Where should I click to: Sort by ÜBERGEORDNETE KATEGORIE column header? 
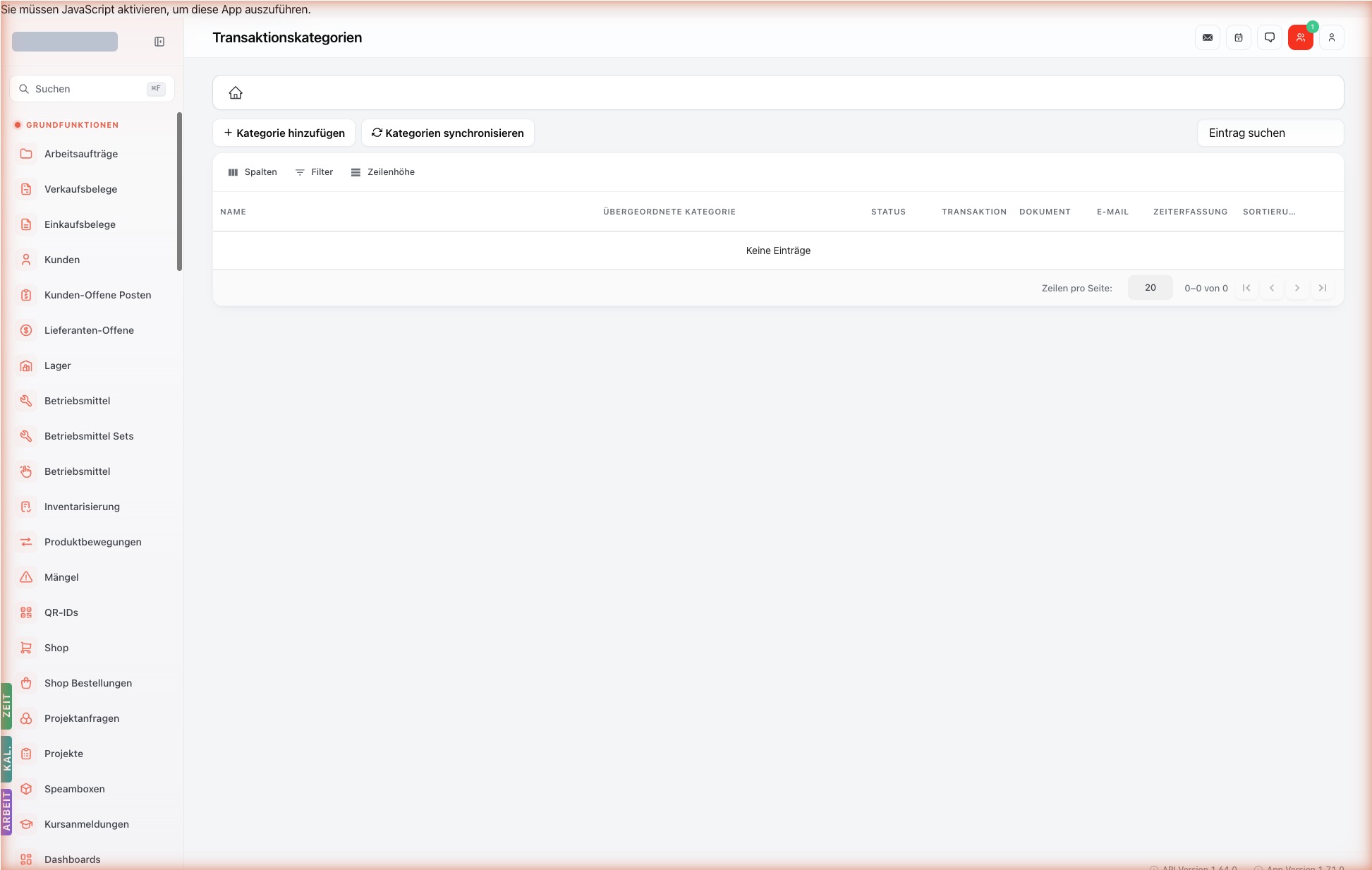click(669, 212)
